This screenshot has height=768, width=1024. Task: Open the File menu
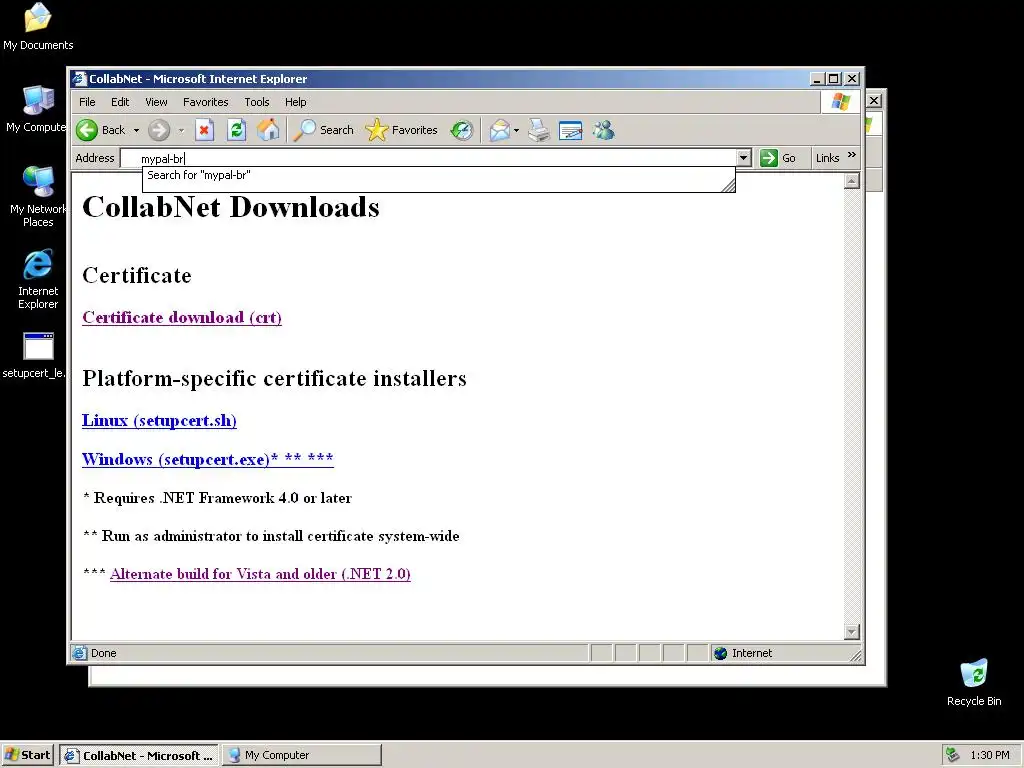coord(87,102)
